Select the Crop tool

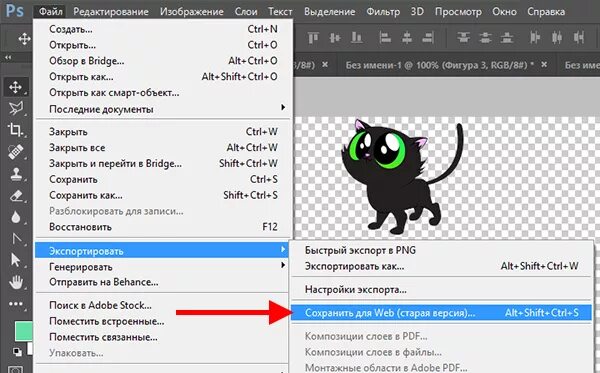pyautogui.click(x=15, y=130)
